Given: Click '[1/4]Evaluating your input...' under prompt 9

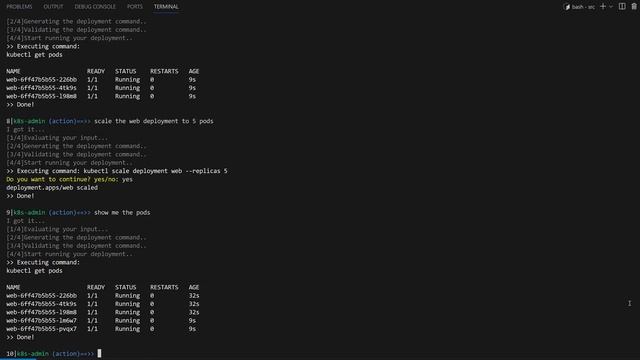Looking at the screenshot, I should tap(57, 229).
